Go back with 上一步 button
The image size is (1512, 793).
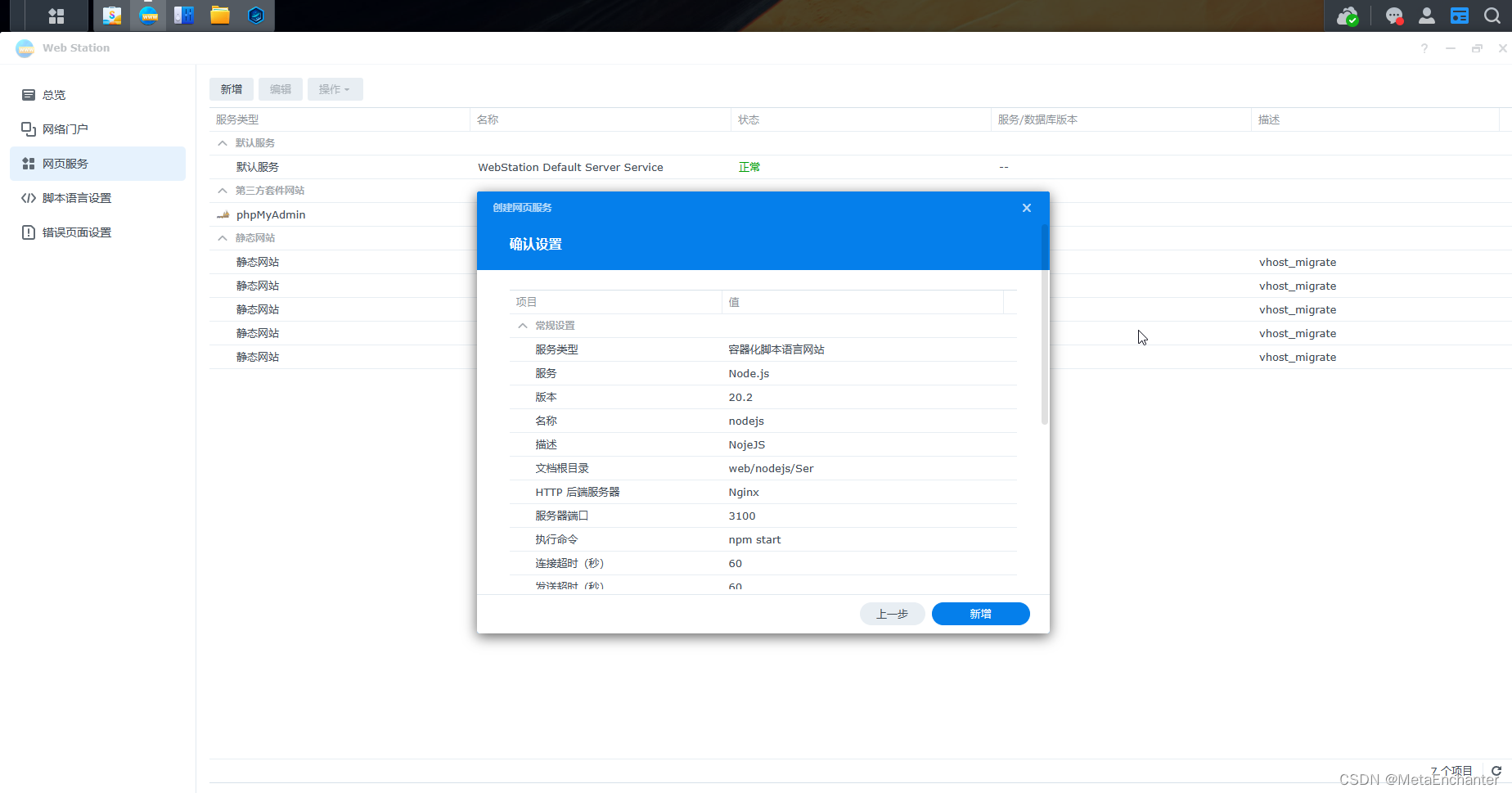point(893,614)
